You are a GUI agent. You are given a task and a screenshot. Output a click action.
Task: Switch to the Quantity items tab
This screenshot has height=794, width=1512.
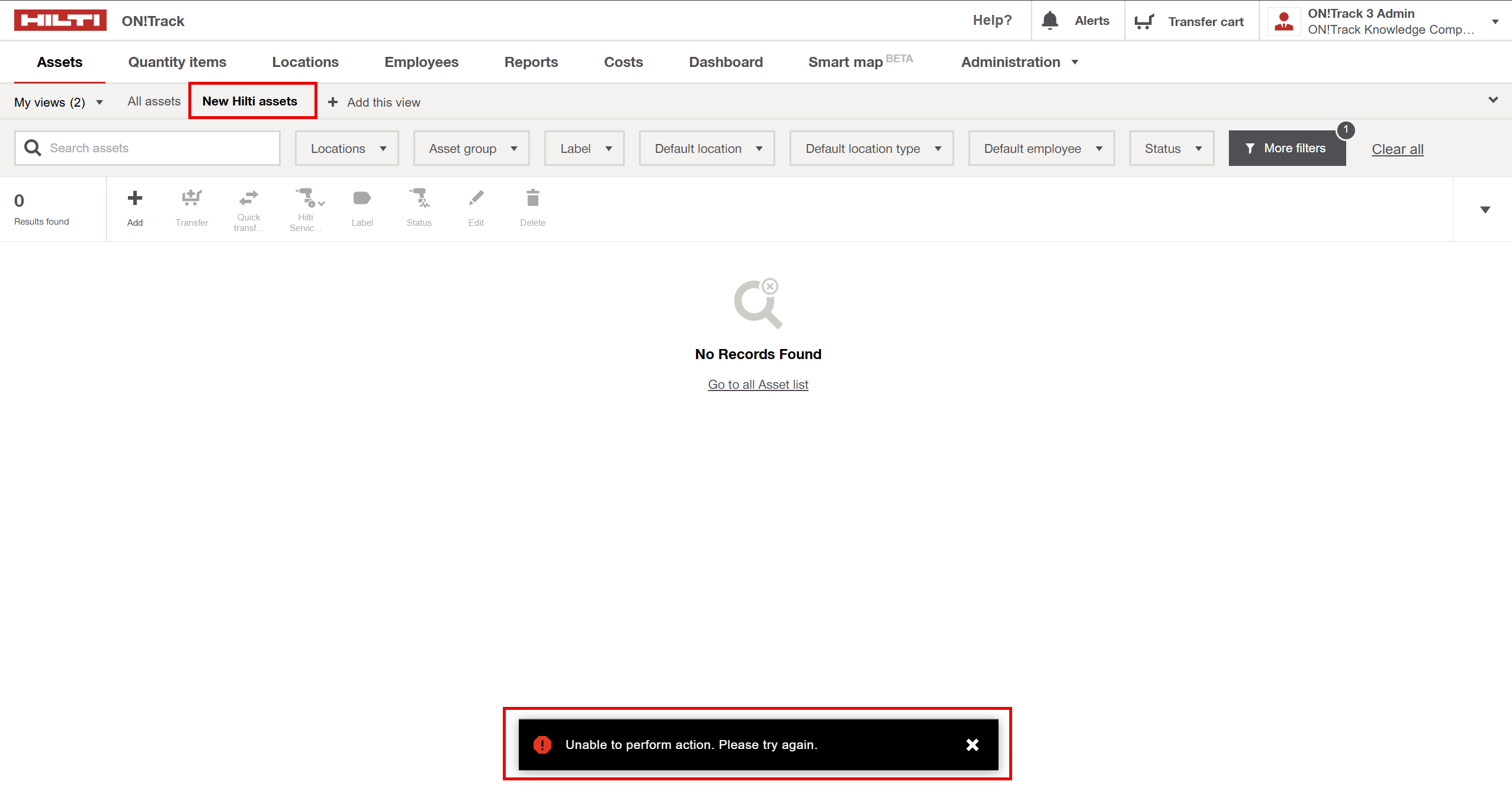177,62
